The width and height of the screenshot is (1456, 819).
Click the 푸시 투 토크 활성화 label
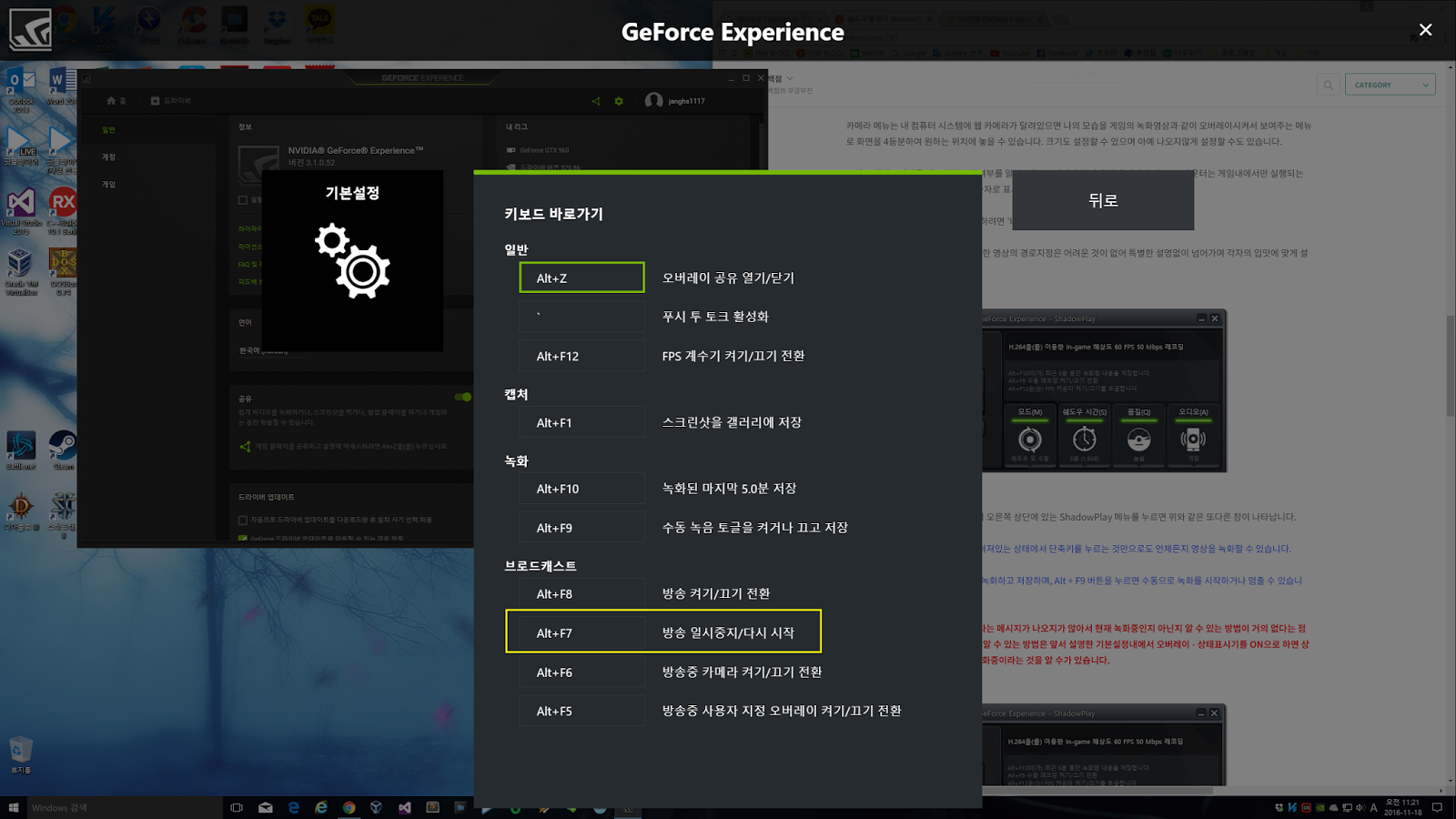[715, 317]
